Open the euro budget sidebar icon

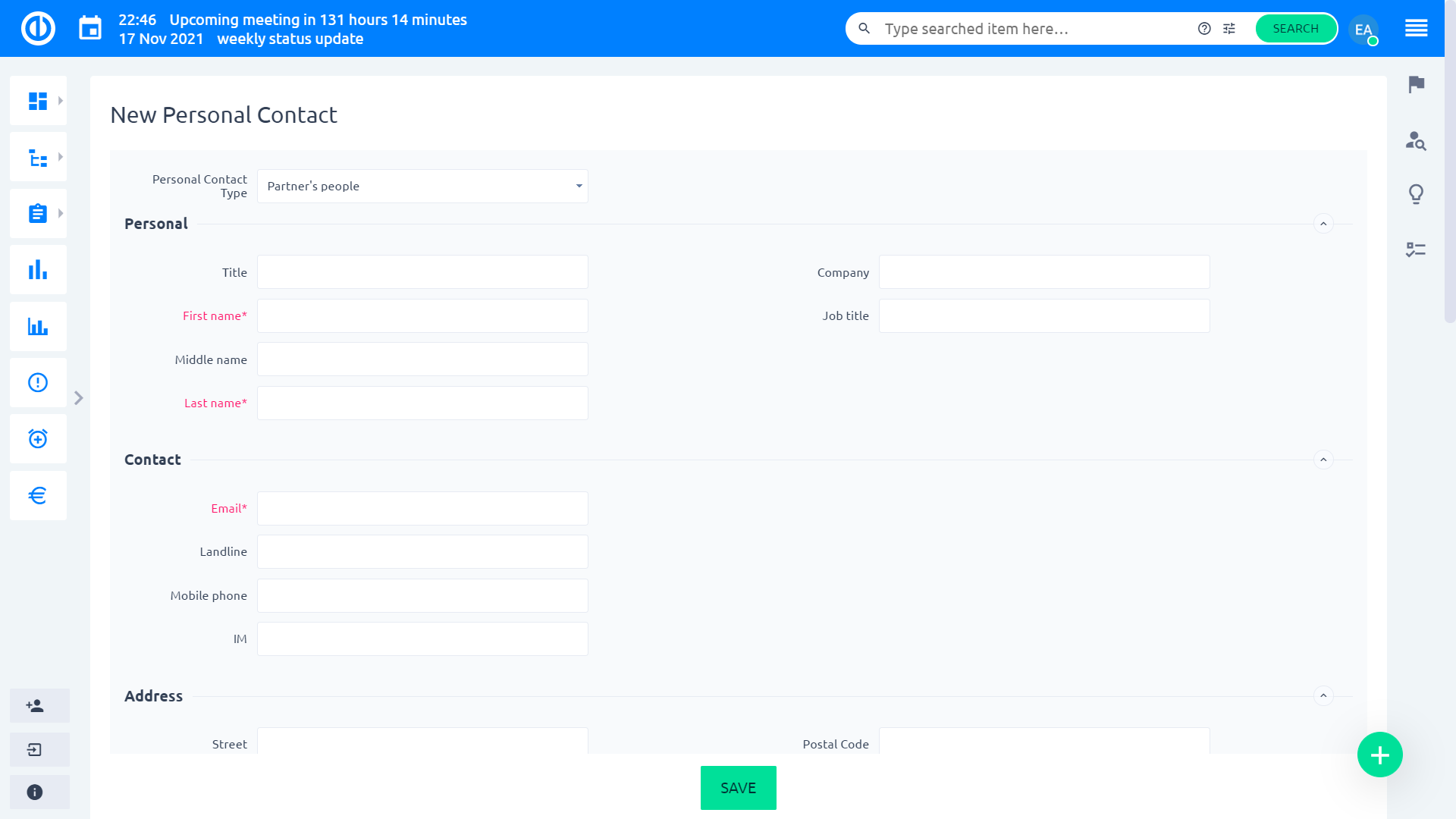[38, 495]
